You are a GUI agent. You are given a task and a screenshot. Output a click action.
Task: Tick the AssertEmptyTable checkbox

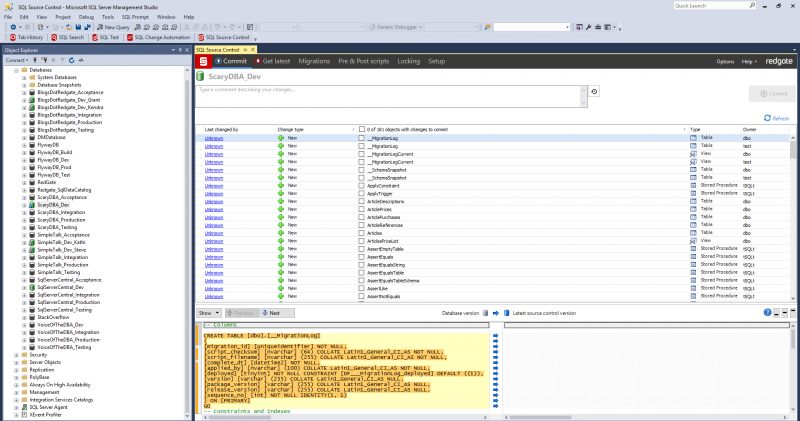[x=361, y=249]
